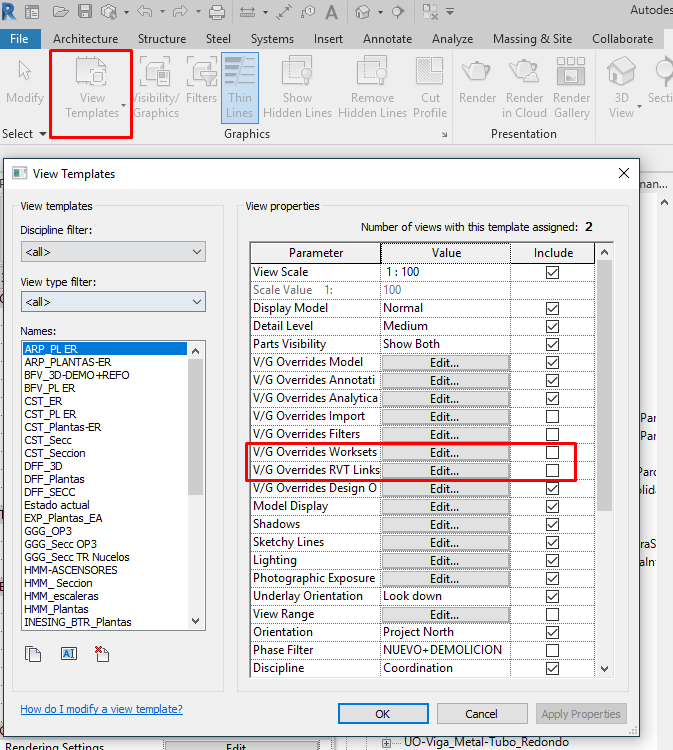673x750 pixels.
Task: Open Customize Quick Access Toolbar dropdown
Action: tap(450, 11)
